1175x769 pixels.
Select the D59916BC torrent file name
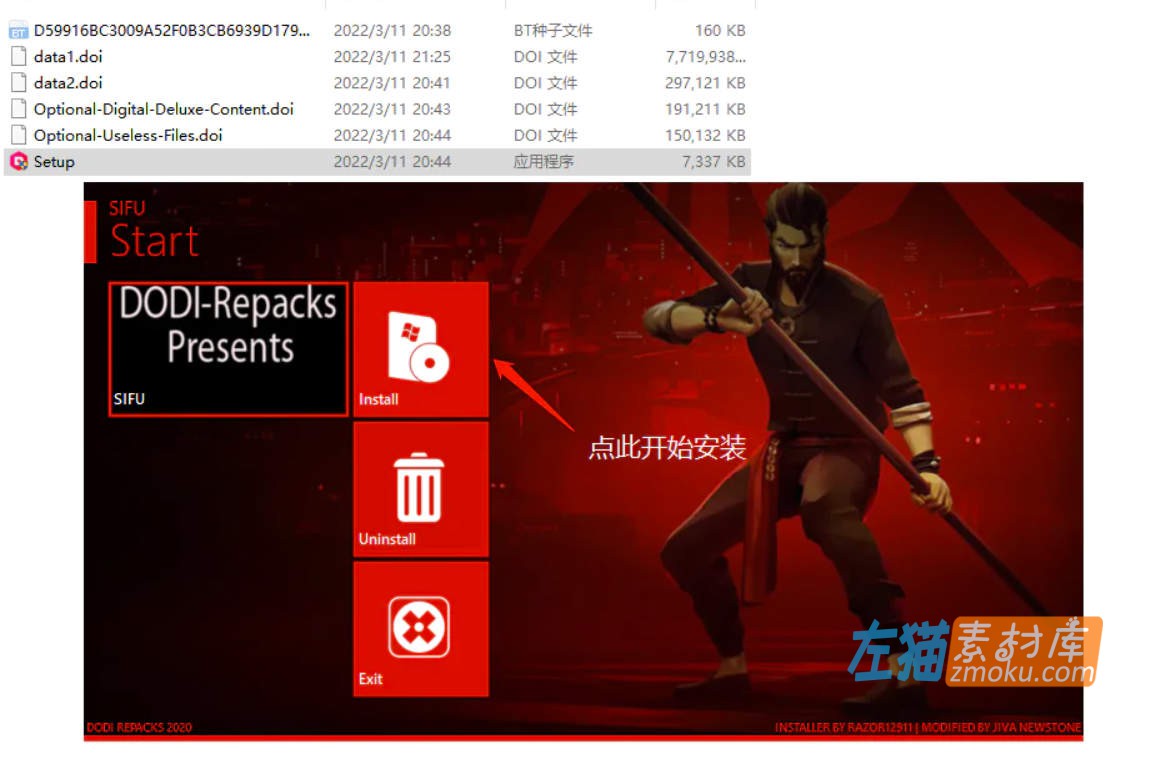pos(172,31)
